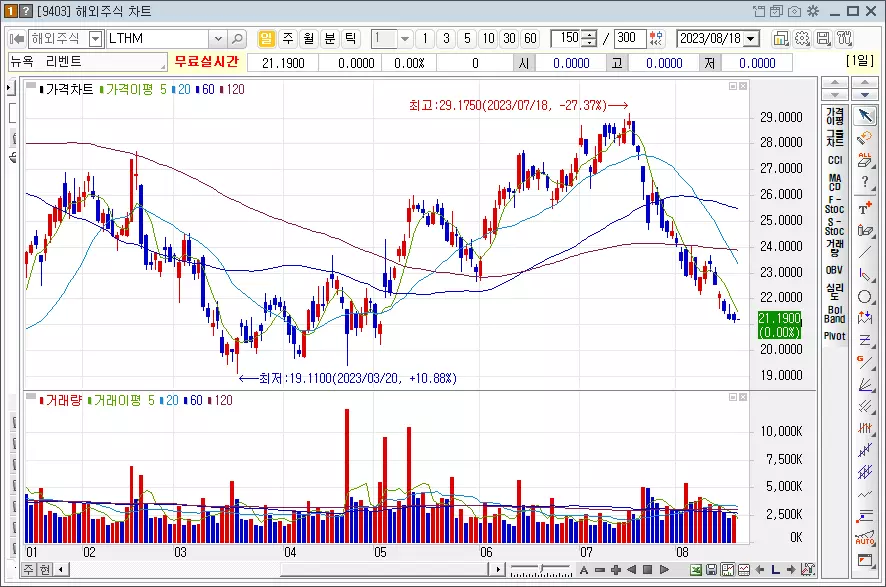Expand the LTHM symbol dropdown arrow
Screen dimensions: 886x587
[218, 39]
